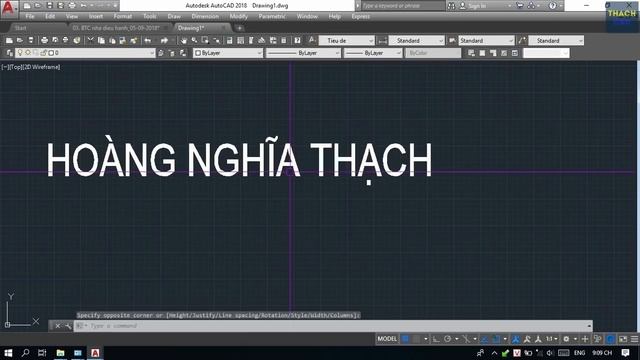
Task: Open File Explorer from taskbar
Action: (x=60, y=353)
